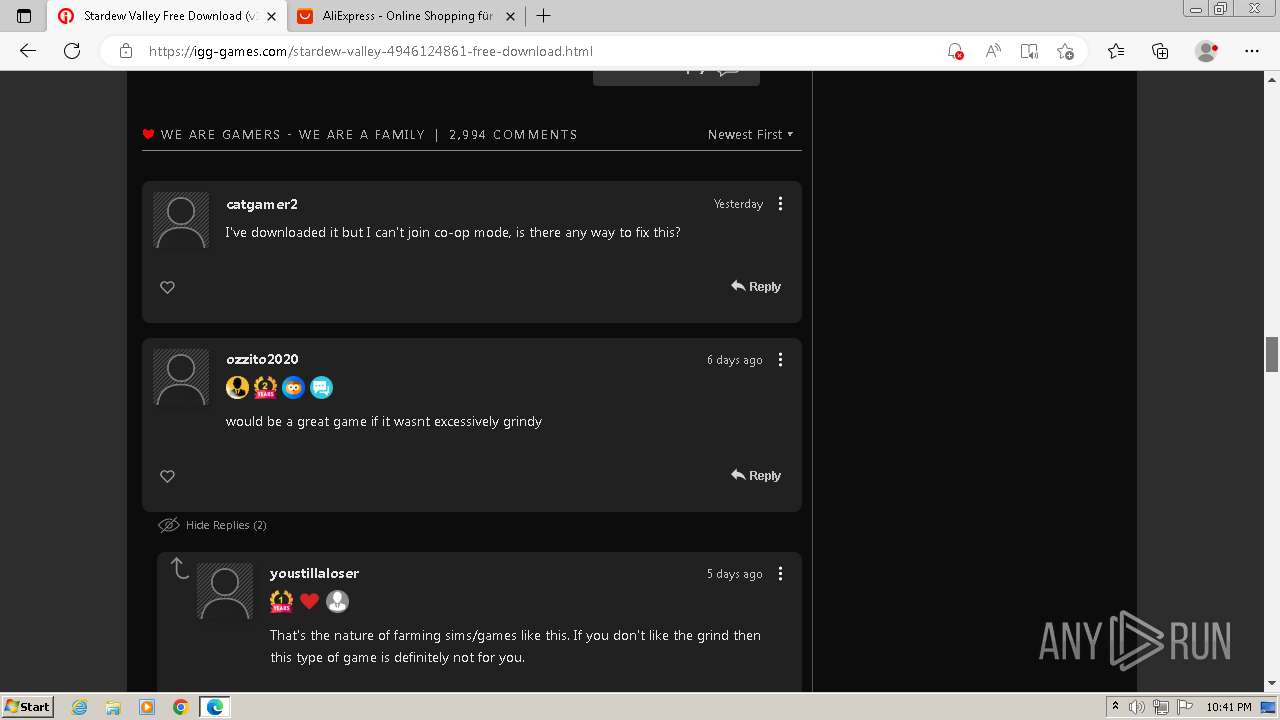The width and height of the screenshot is (1280, 720).
Task: Enter Immersive Reader view
Action: [x=1029, y=51]
